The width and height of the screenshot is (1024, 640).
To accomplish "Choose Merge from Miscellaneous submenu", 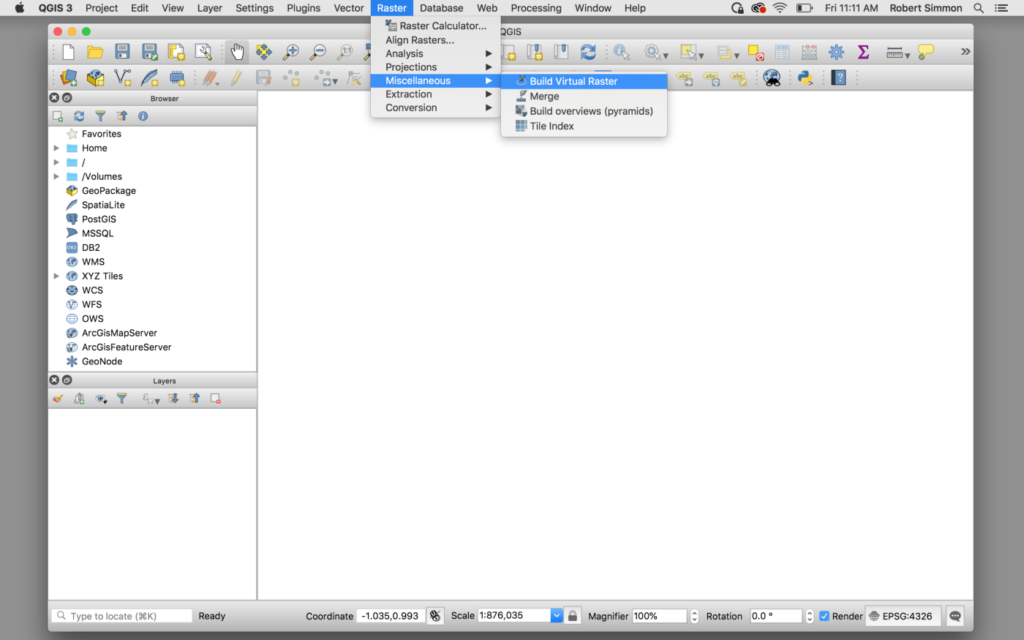I will click(584, 96).
